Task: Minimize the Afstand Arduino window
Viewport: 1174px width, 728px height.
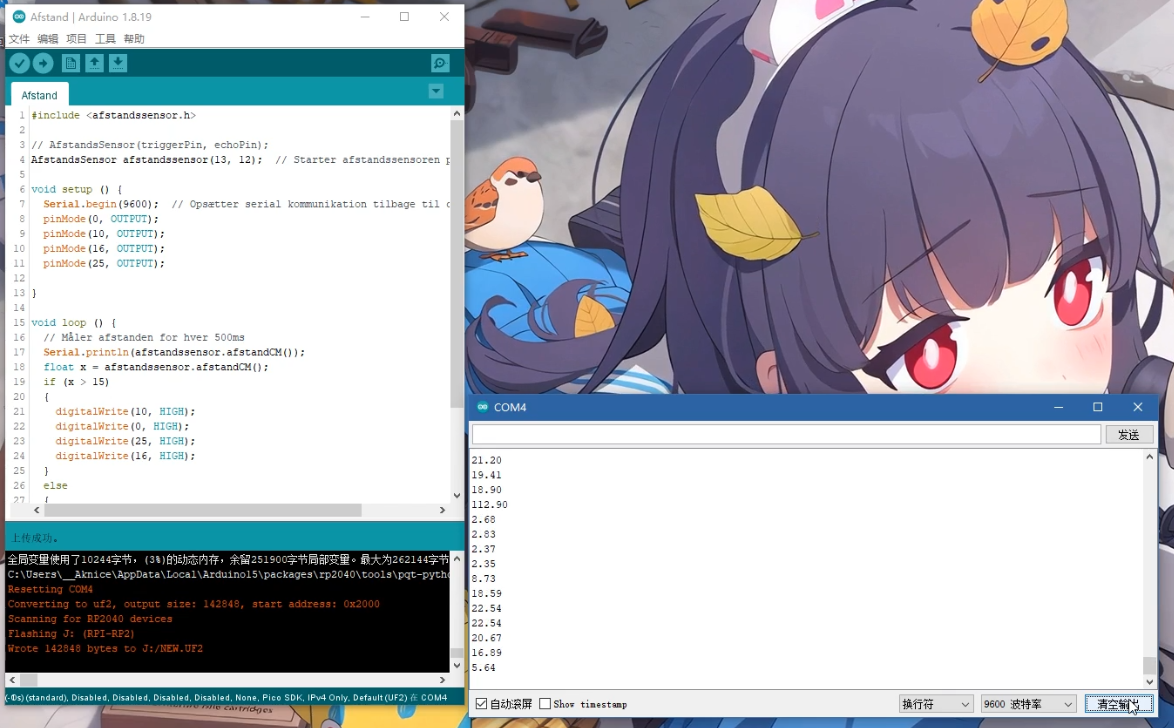Action: [x=365, y=16]
